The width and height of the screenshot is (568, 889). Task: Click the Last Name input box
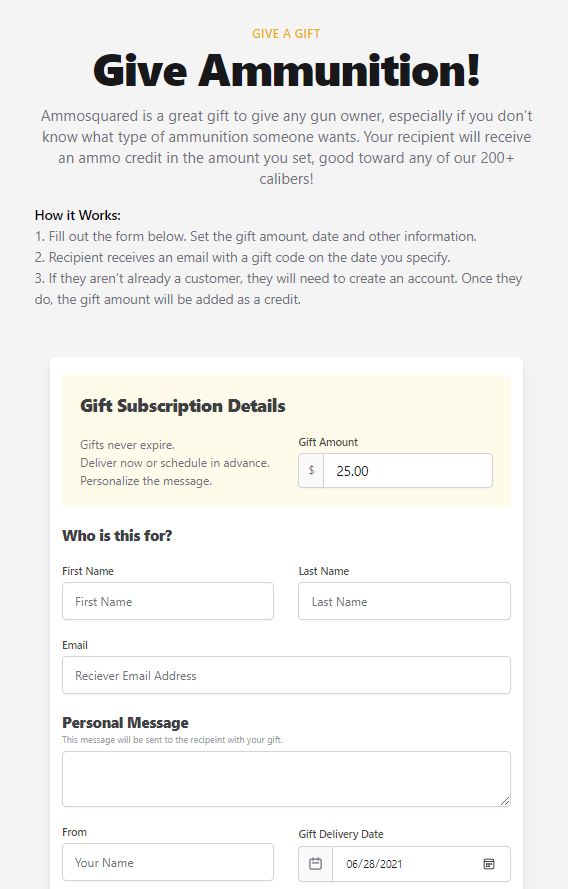(x=404, y=601)
